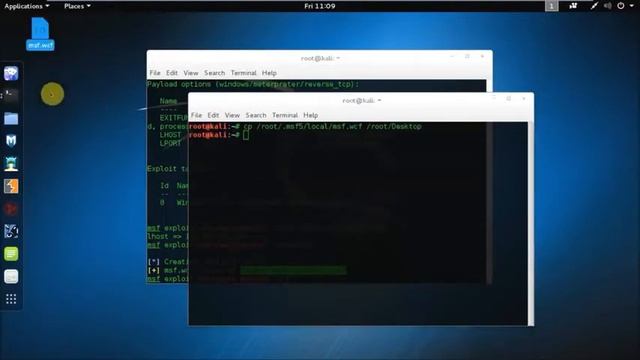
Task: Open the Fri 11:09 clock calendar
Action: pos(320,6)
